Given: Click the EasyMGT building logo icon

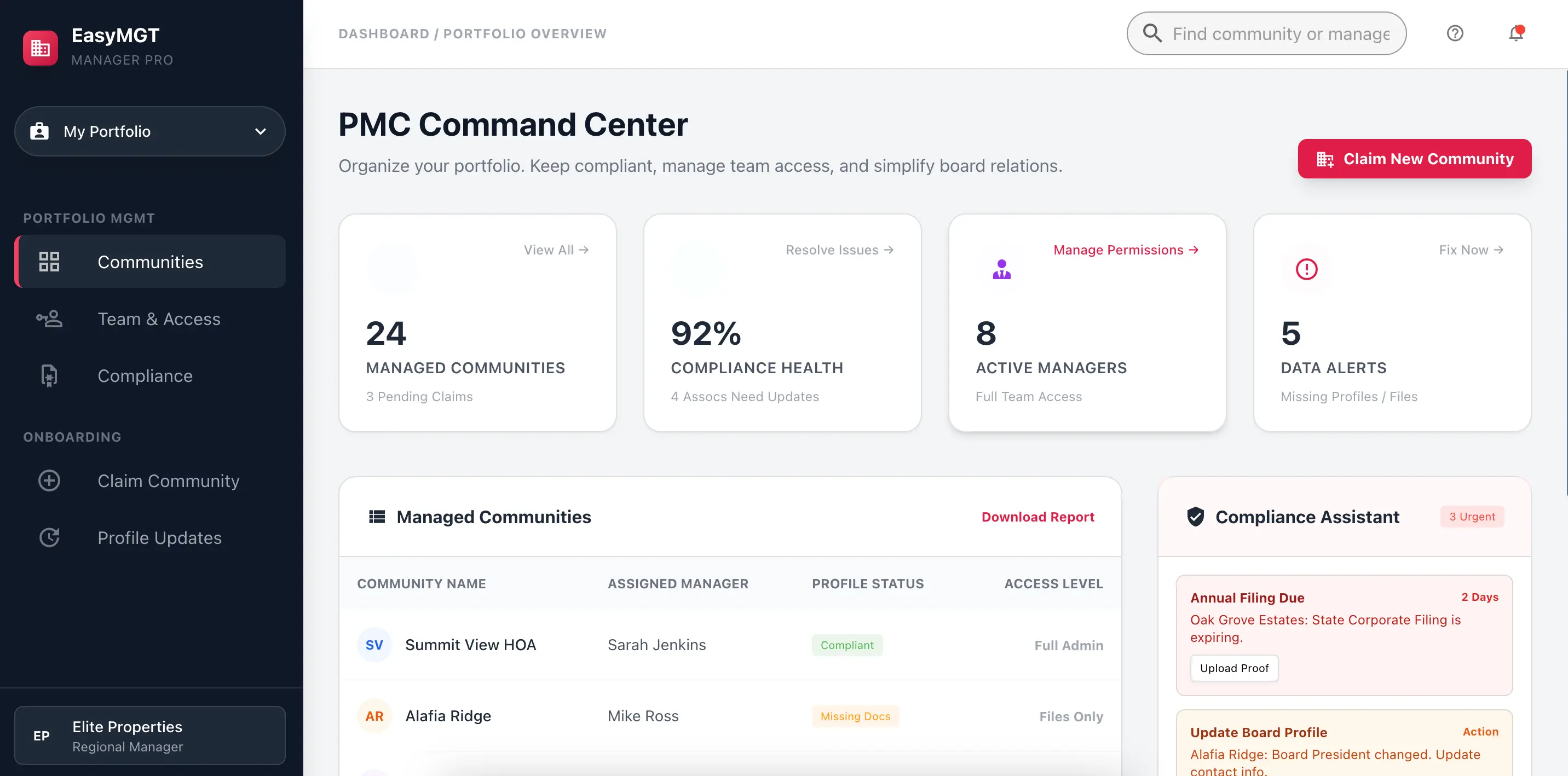Looking at the screenshot, I should 40,48.
